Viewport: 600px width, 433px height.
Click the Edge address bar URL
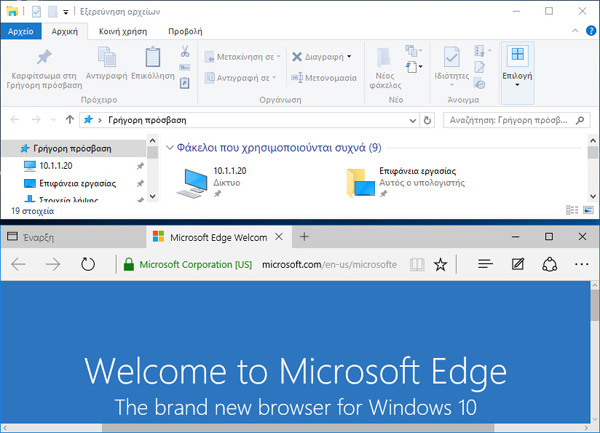[329, 264]
